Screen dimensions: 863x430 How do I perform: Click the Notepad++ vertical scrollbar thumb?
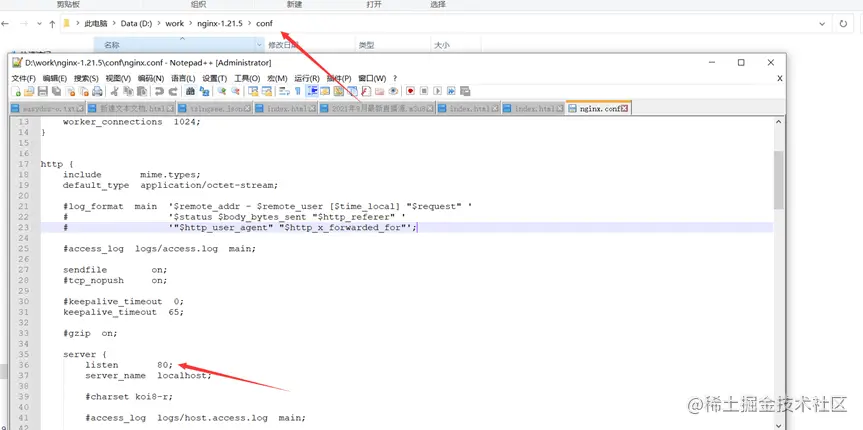click(x=778, y=180)
